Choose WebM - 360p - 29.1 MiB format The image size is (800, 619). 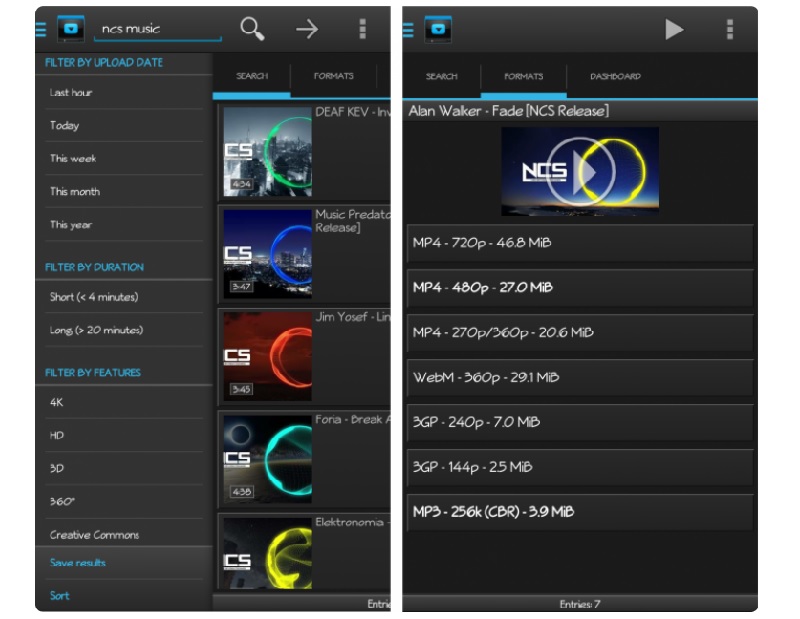pos(580,378)
